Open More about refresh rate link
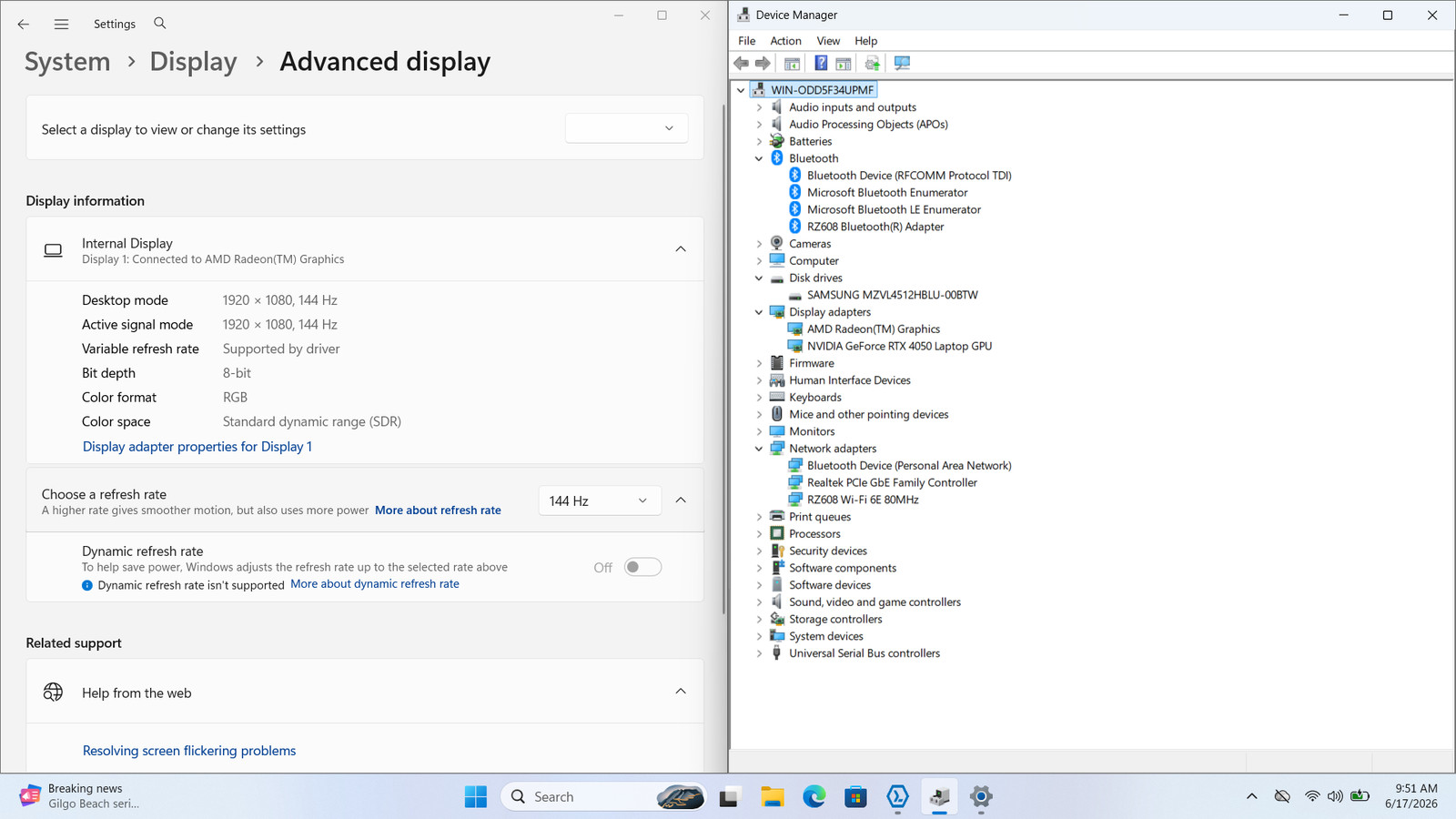Image resolution: width=1456 pixels, height=819 pixels. point(438,511)
